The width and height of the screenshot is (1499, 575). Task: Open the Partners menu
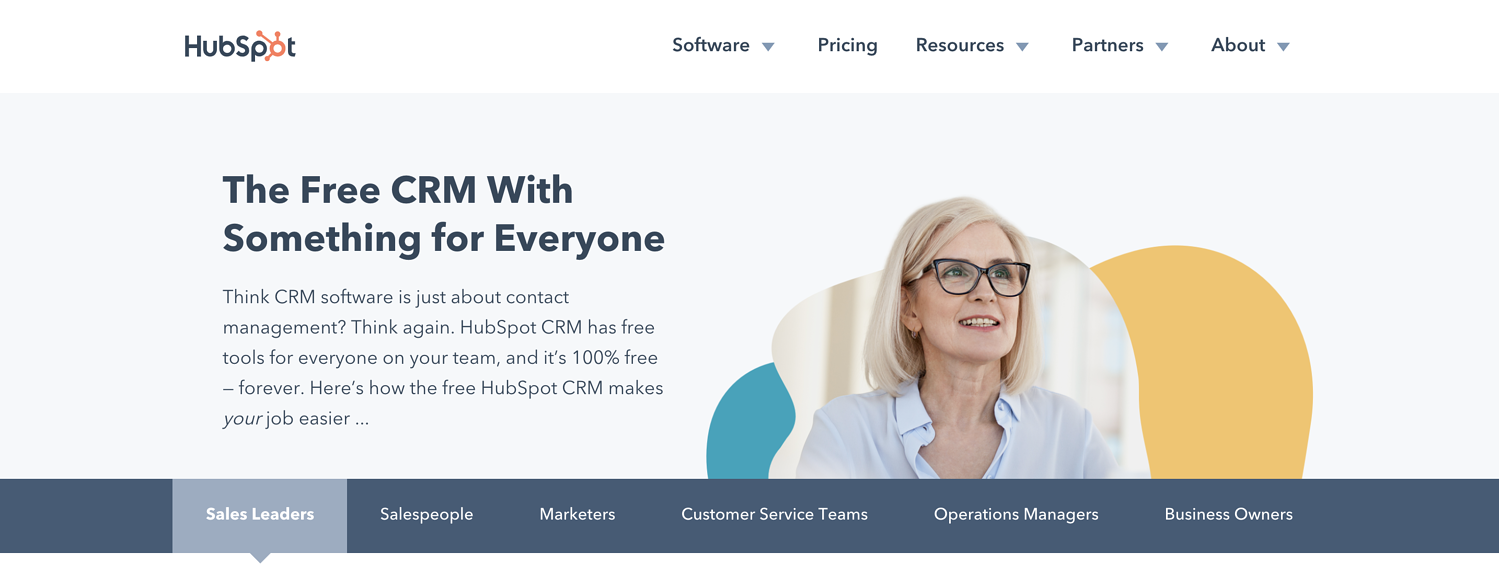coord(1107,45)
